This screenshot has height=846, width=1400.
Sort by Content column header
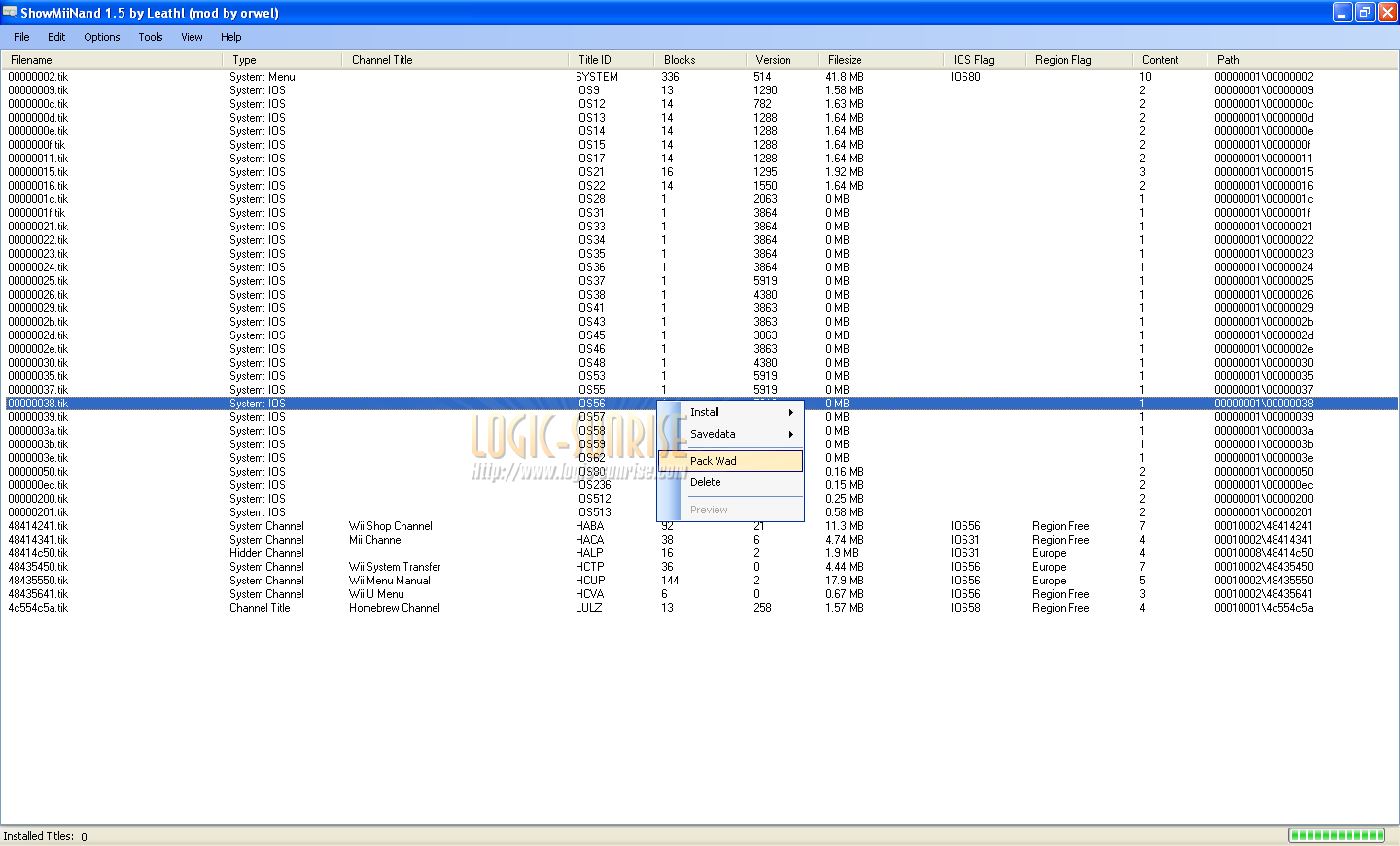[1169, 60]
